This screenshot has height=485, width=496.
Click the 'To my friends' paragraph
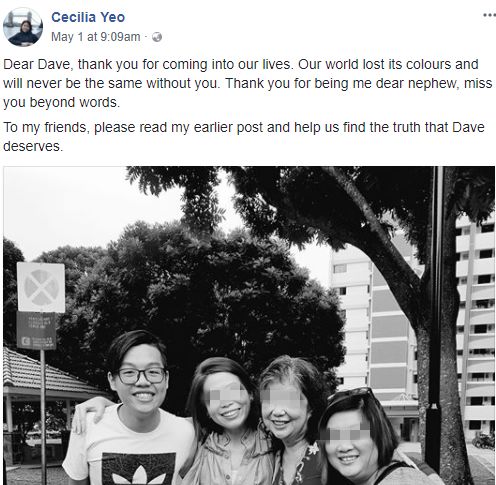244,137
